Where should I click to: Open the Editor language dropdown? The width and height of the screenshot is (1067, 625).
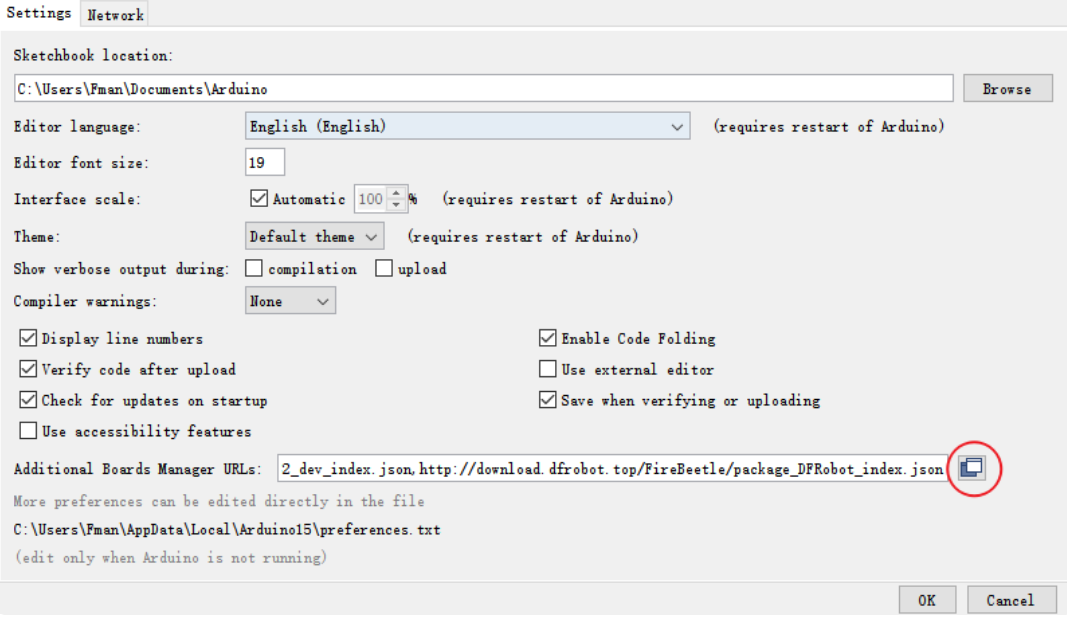click(467, 126)
